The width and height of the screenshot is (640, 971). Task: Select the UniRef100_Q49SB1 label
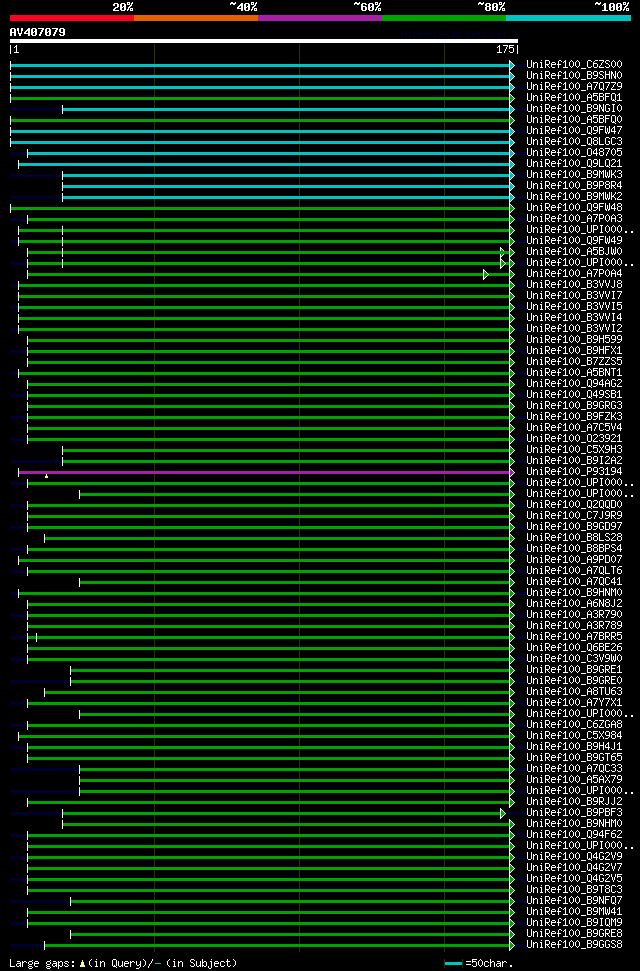(574, 394)
